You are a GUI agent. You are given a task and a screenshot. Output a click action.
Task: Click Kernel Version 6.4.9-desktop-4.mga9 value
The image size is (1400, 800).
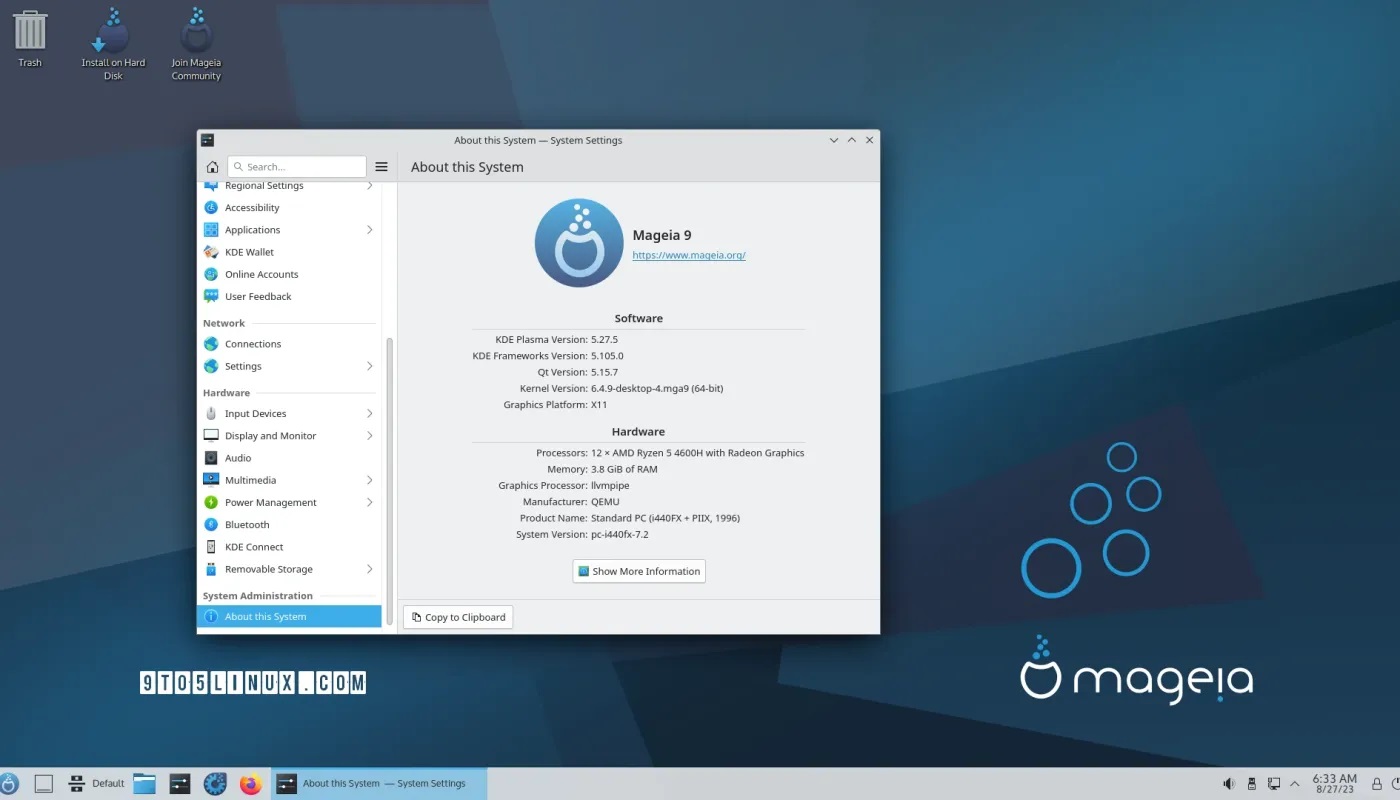point(657,388)
